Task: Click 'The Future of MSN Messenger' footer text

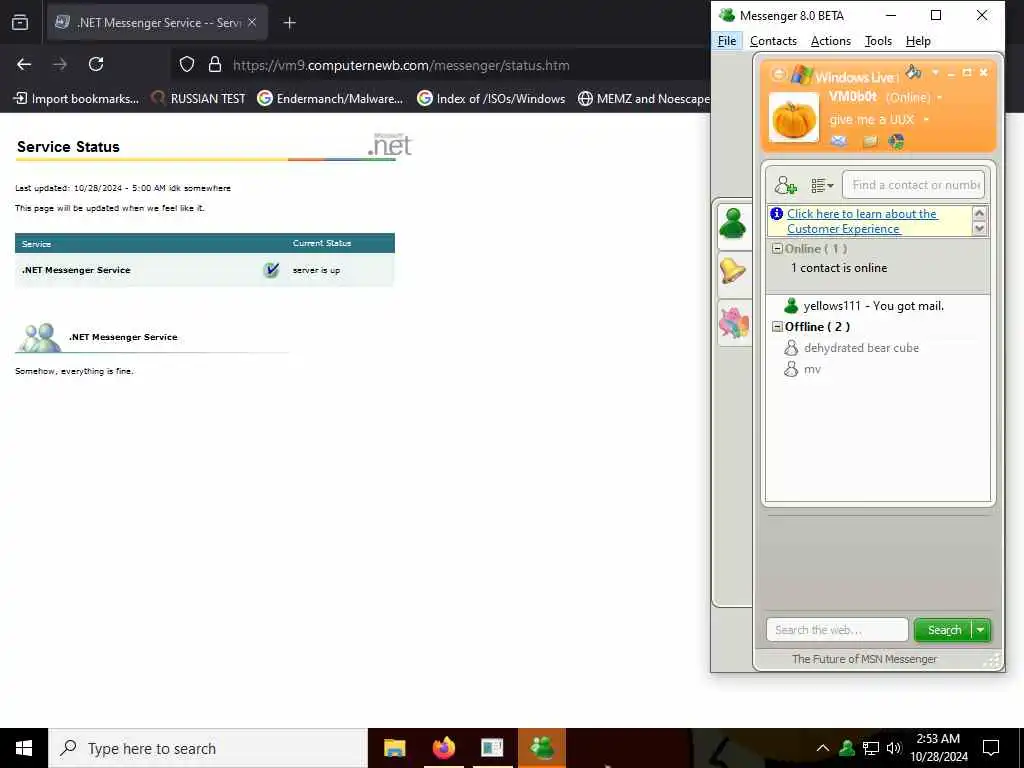Action: (864, 659)
